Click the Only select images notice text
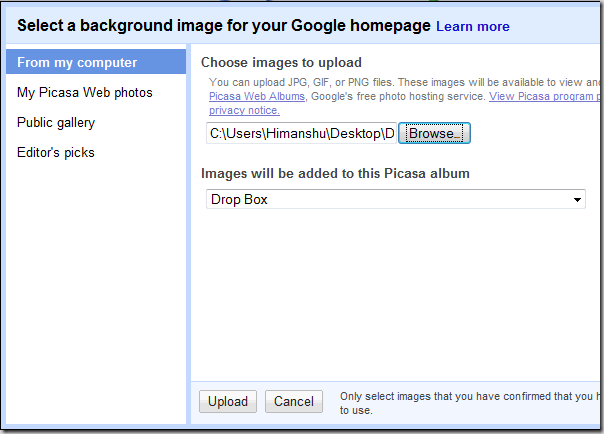This screenshot has height=434, width=604. pyautogui.click(x=470, y=396)
